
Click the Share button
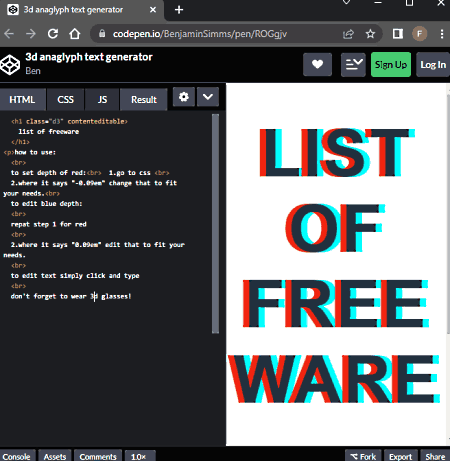click(x=435, y=456)
